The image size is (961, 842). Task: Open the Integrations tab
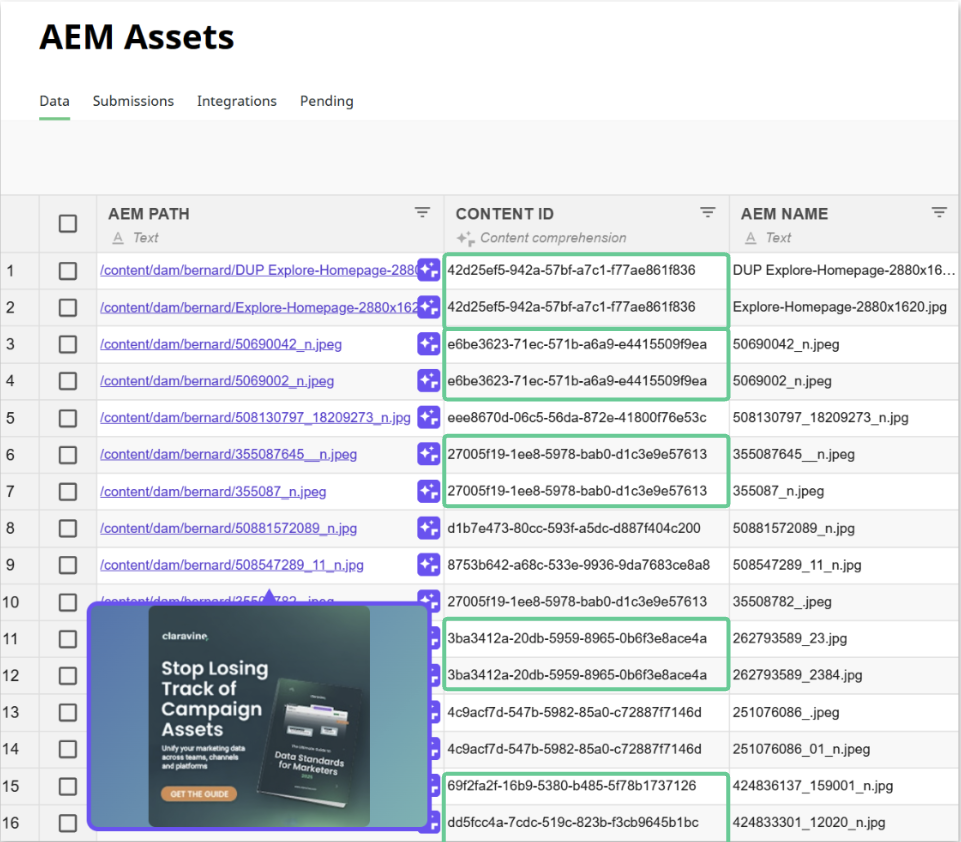237,101
